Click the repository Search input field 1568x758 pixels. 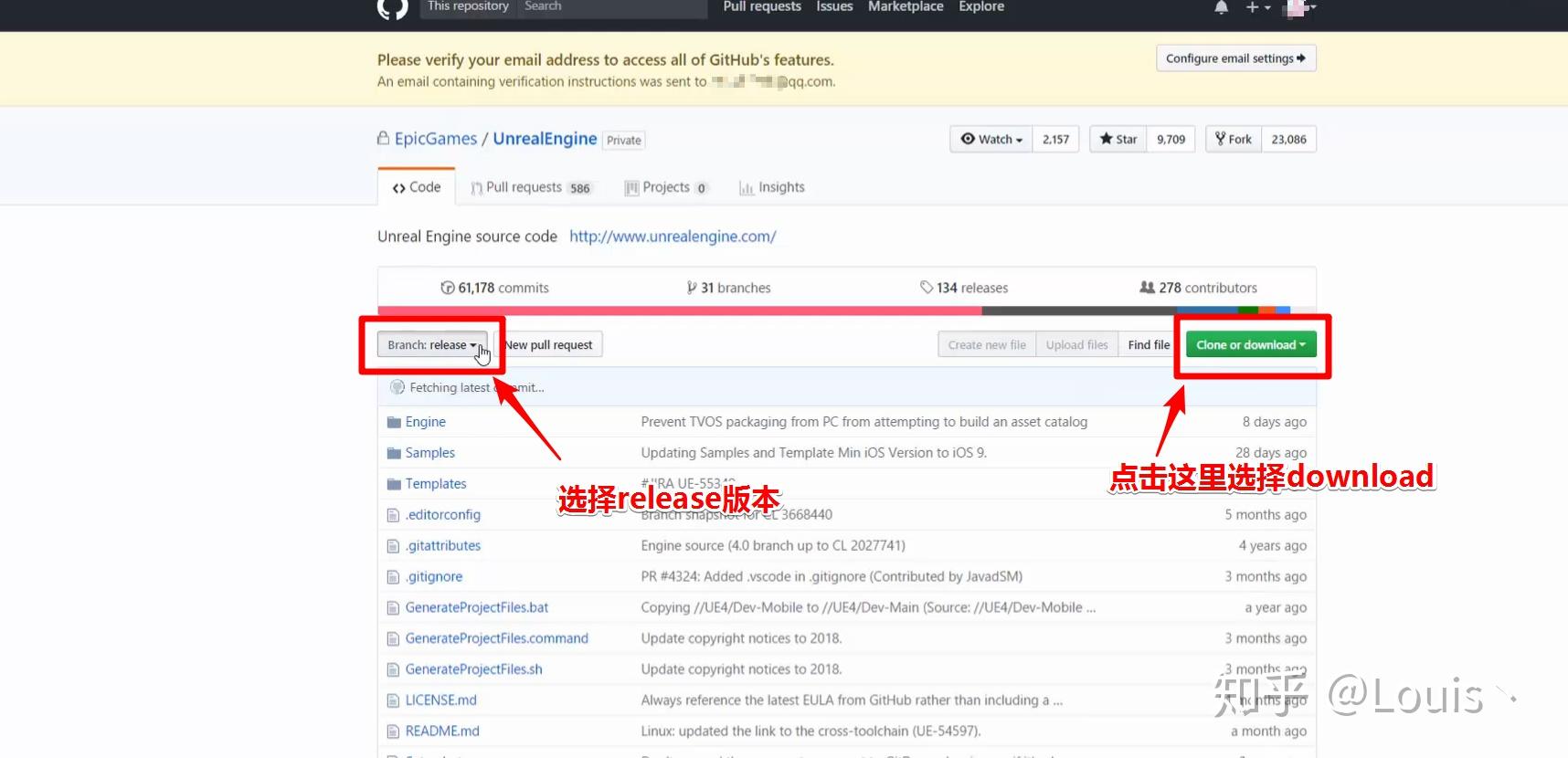tap(612, 7)
